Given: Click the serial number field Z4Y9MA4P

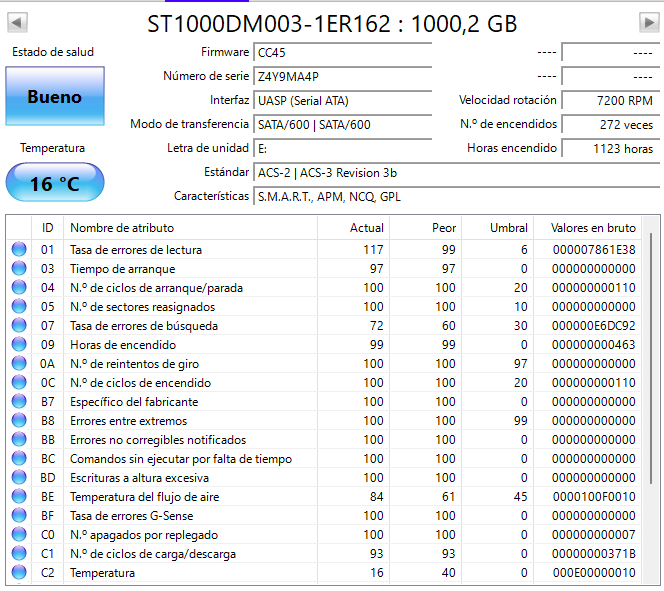Looking at the screenshot, I should pyautogui.click(x=343, y=77).
